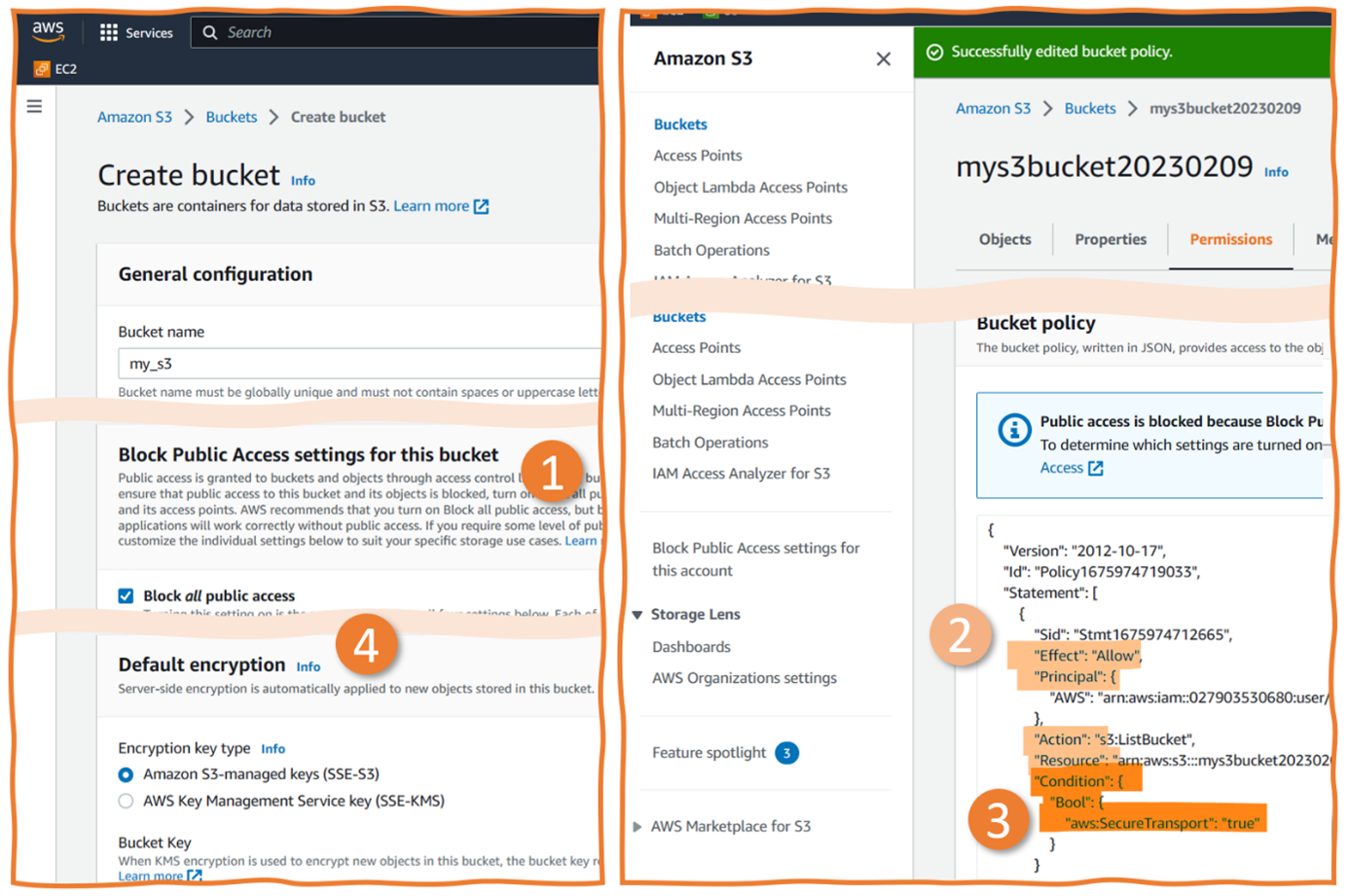1349x896 pixels.
Task: Click Info link next to Create bucket
Action: tap(303, 181)
